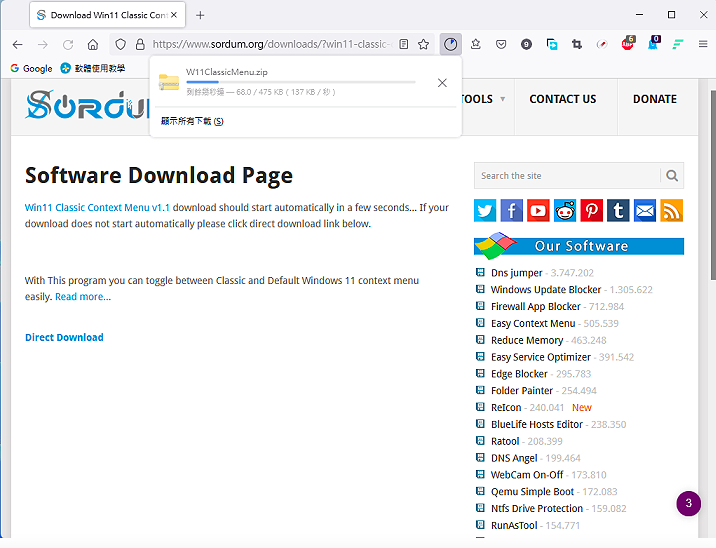Open the Donate page

[x=654, y=99]
